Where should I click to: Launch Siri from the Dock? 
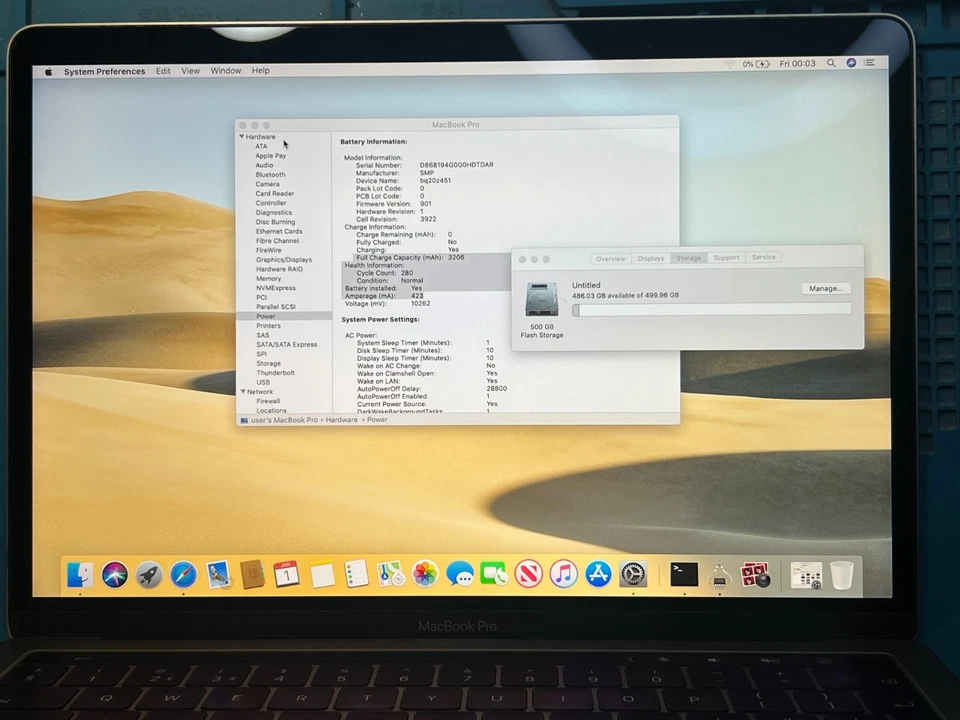click(x=114, y=574)
